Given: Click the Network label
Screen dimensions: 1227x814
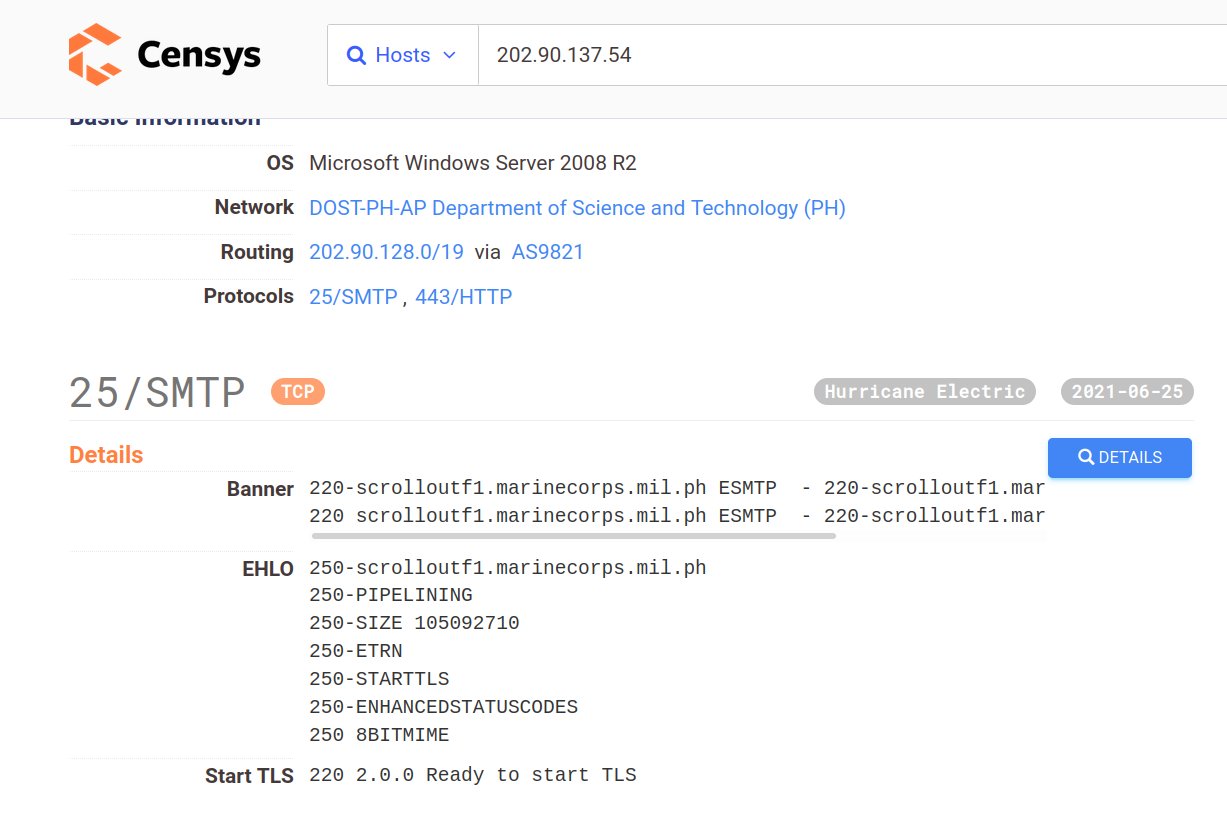Looking at the screenshot, I should [x=254, y=207].
